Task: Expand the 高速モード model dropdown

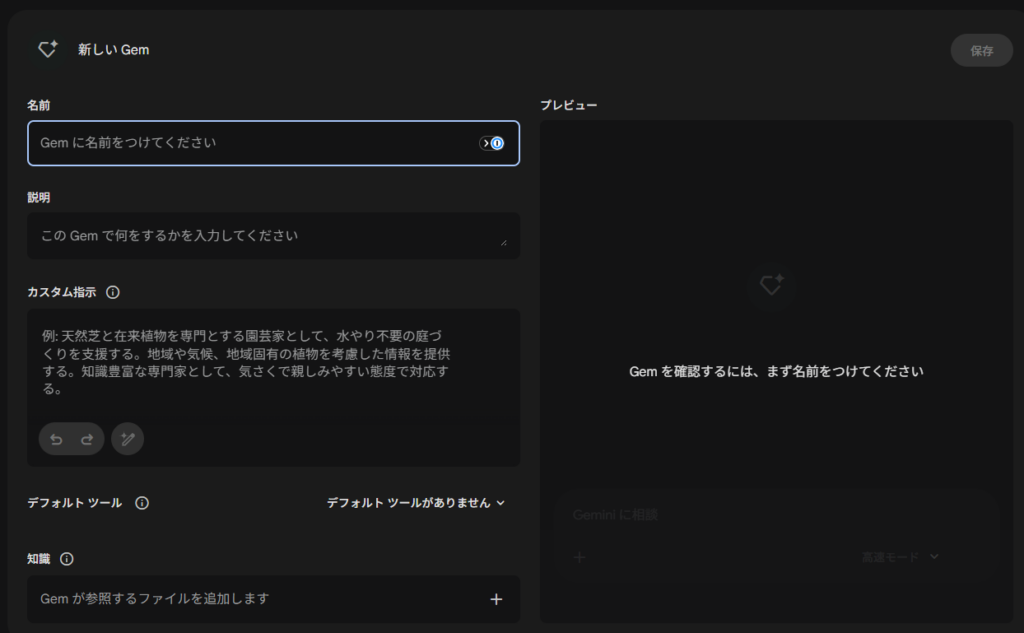Action: pos(900,557)
